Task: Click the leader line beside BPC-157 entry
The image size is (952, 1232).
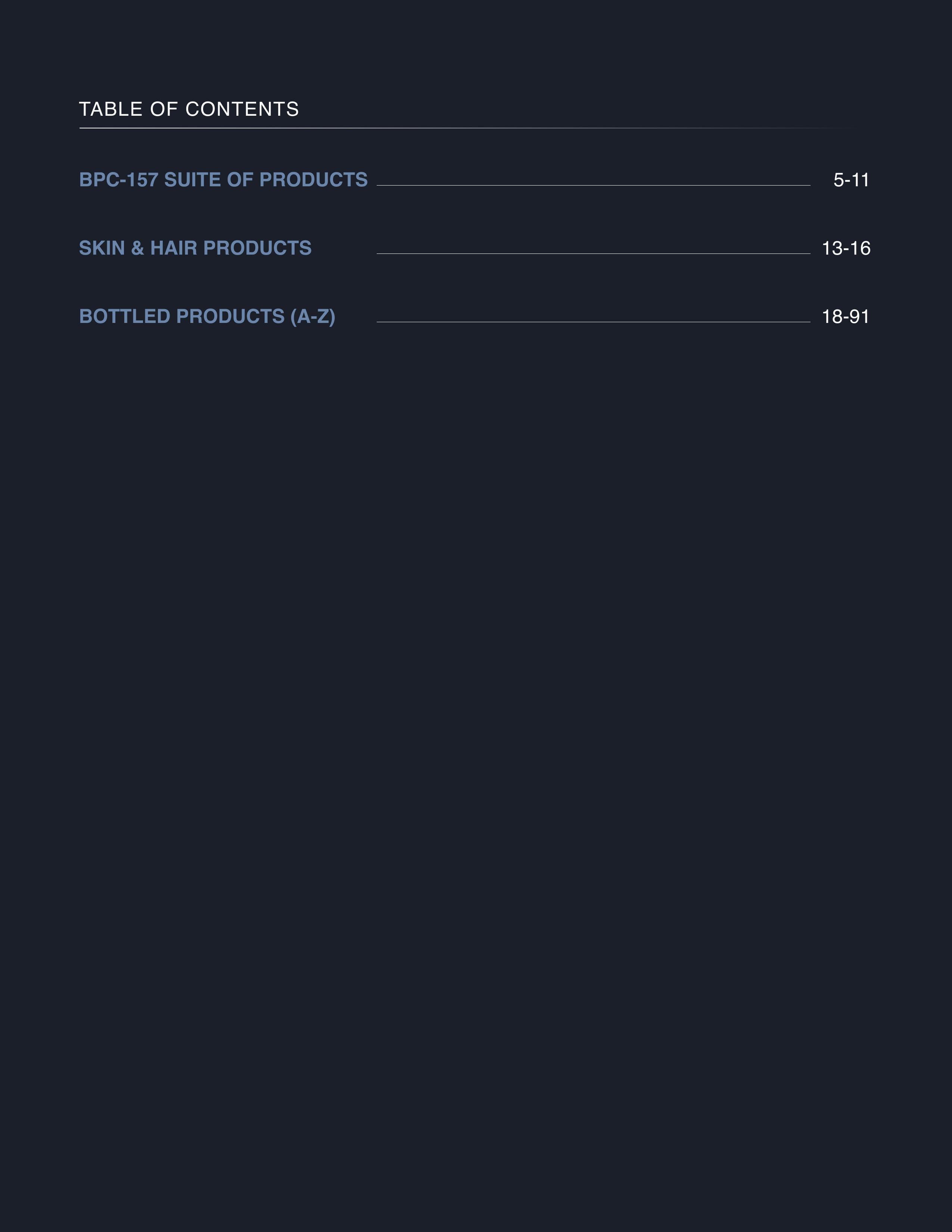Action: tap(593, 185)
